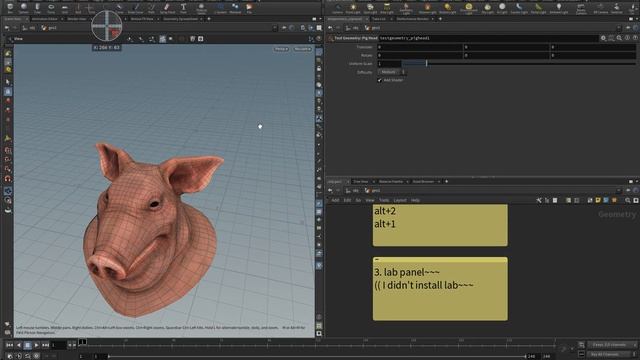Click the Uniform Scale value field
The height and width of the screenshot is (360, 640).
point(389,64)
